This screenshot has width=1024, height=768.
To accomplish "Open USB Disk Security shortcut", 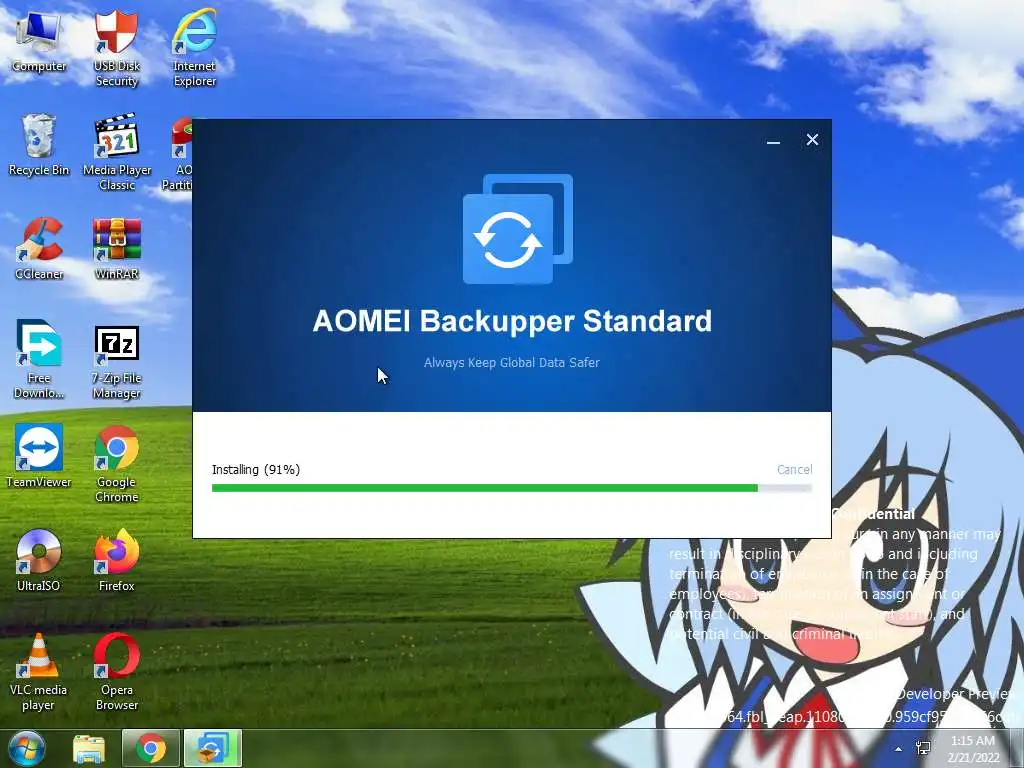I will point(116,48).
